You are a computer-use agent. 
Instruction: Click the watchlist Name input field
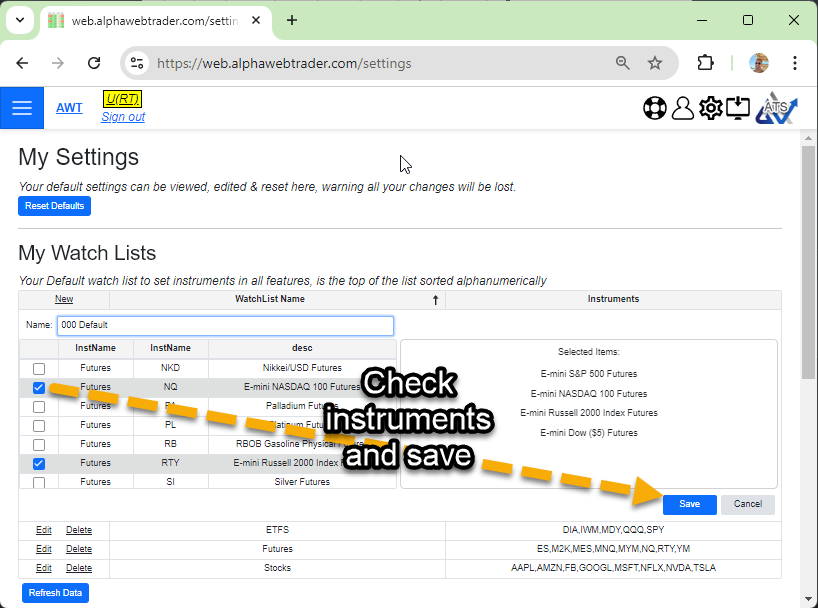point(225,325)
